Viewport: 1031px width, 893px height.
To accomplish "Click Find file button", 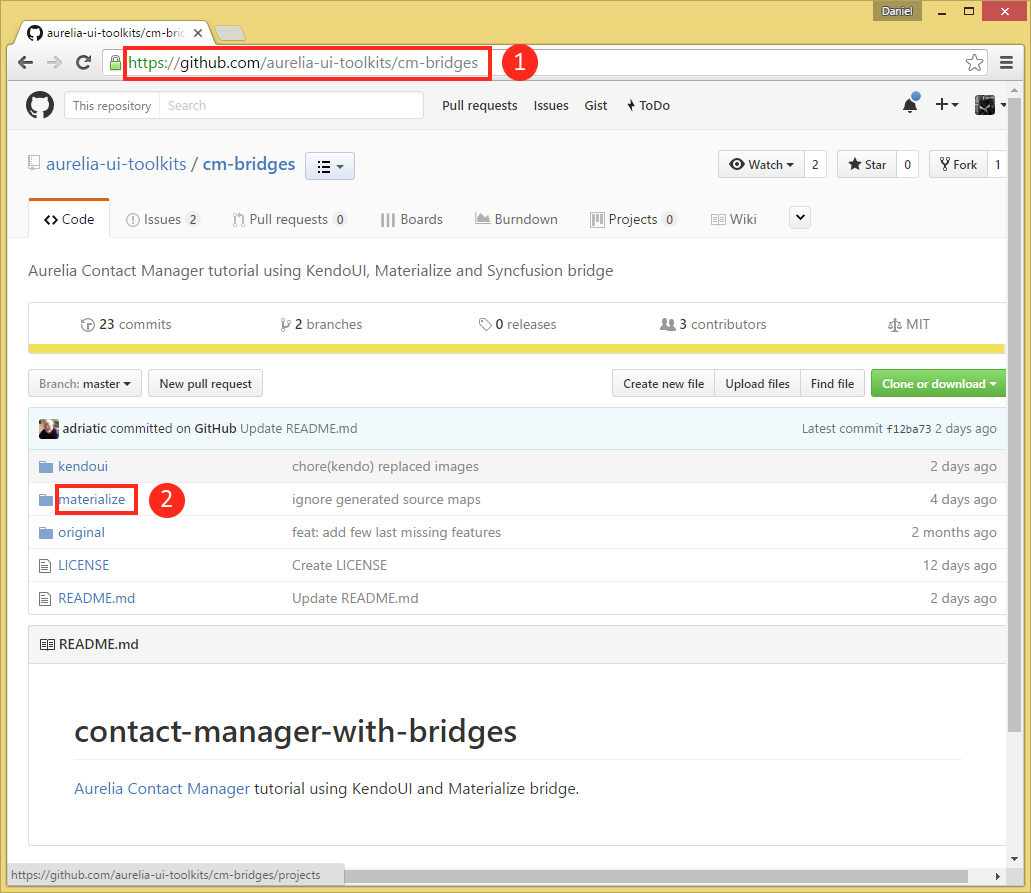I will point(832,383).
